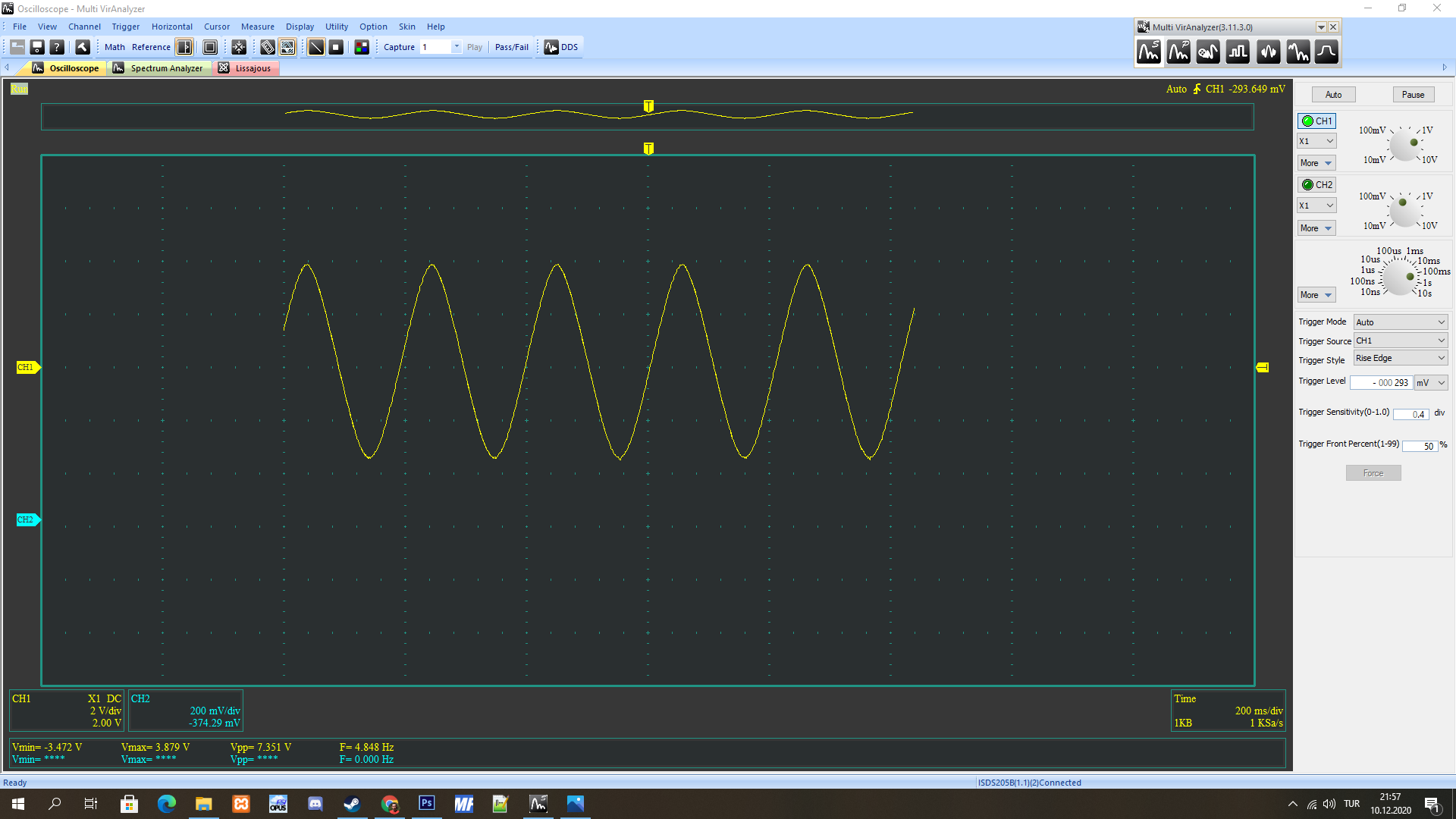Click the 'S' waveform icon in Multi VirAnalyzer
This screenshot has width=1456, height=819.
click(1149, 52)
